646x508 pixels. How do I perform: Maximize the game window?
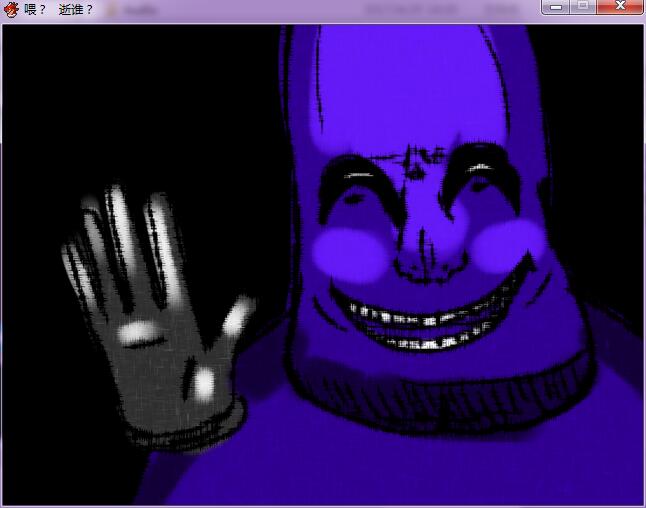tap(583, 7)
